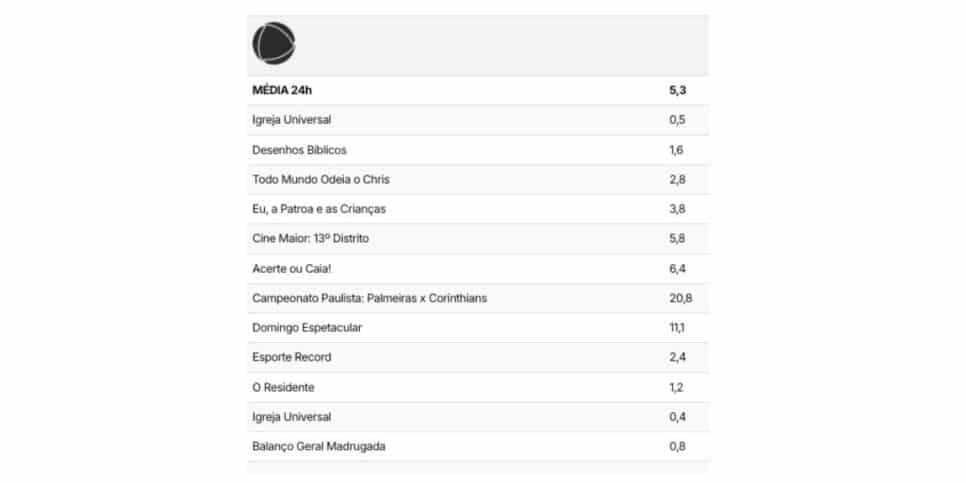Click the first Igreja Universal row
This screenshot has width=966, height=483.
point(478,120)
